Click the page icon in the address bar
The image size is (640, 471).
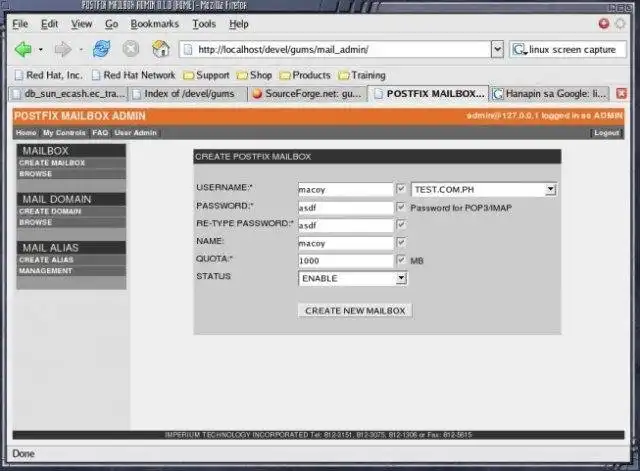188,50
